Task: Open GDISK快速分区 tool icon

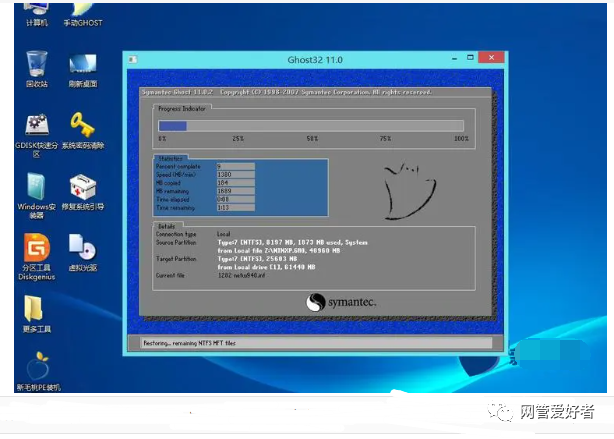Action: click(36, 135)
